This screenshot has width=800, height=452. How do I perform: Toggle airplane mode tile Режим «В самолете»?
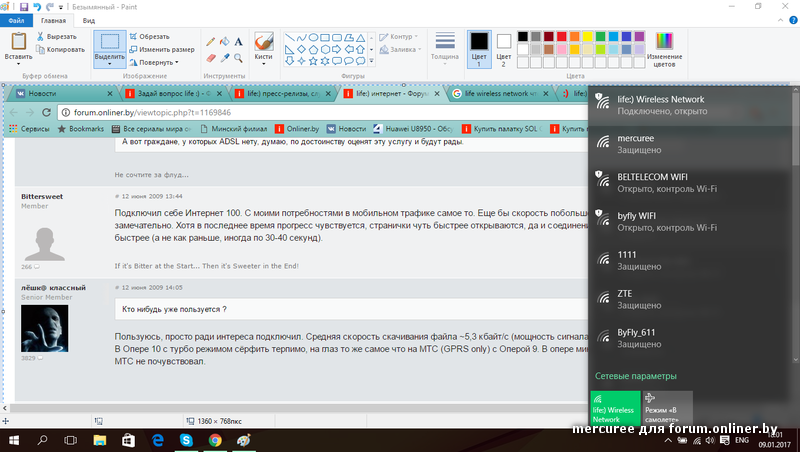667,408
